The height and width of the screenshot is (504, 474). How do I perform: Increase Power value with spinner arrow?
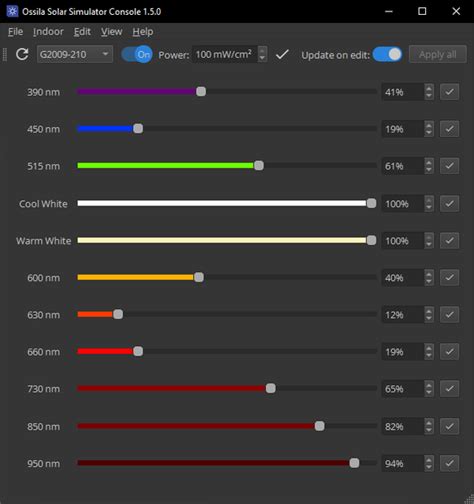pos(262,50)
